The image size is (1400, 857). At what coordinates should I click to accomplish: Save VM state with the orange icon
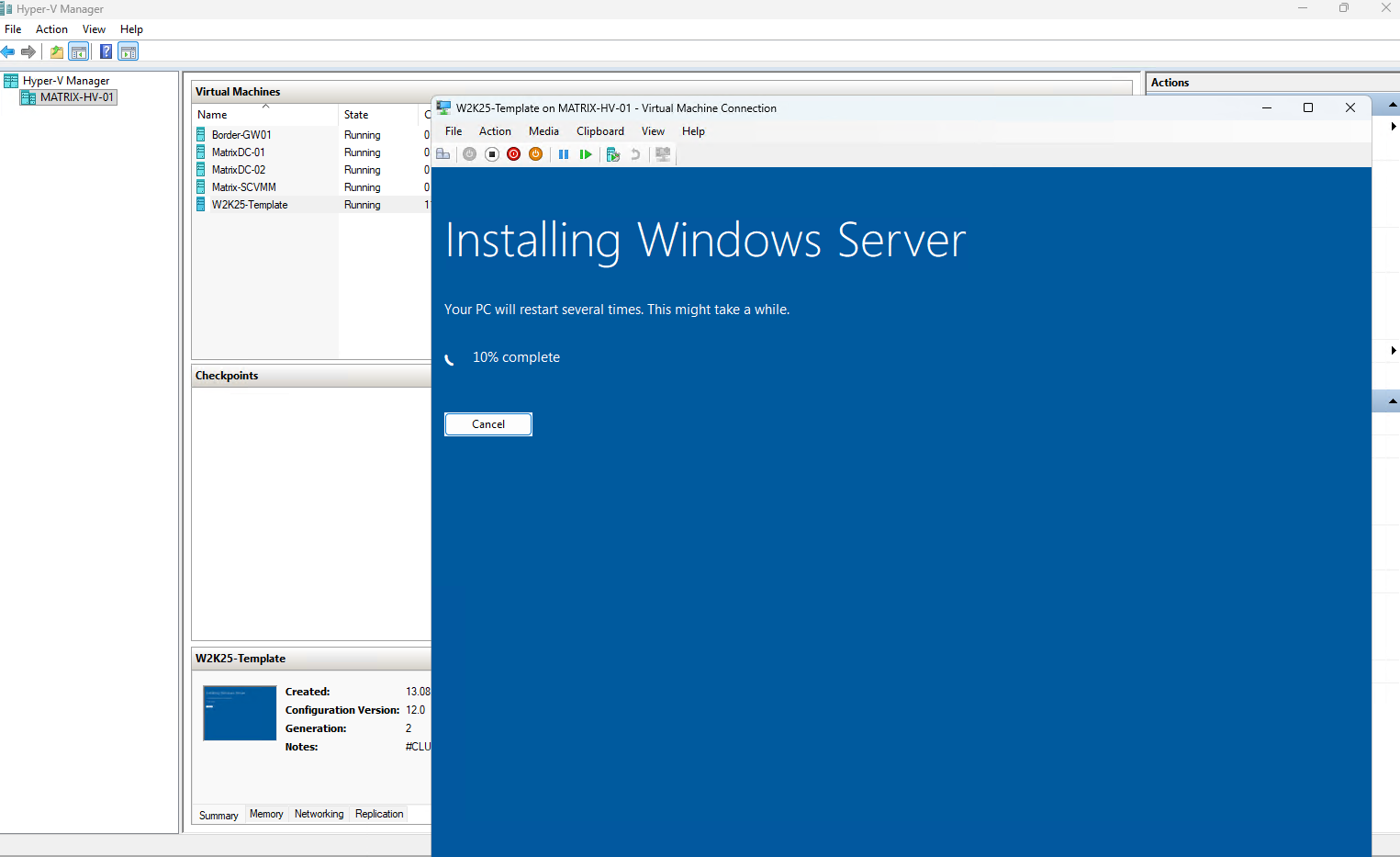[x=536, y=154]
